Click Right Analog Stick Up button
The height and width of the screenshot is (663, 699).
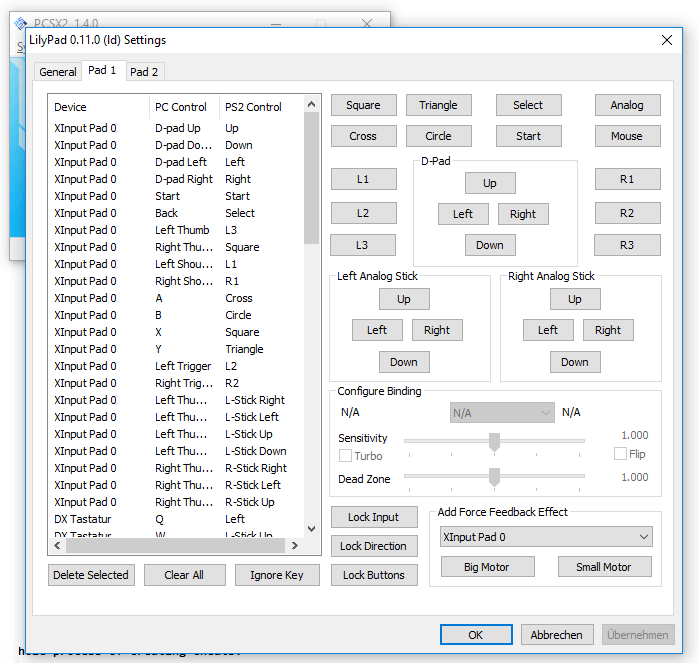coord(575,299)
